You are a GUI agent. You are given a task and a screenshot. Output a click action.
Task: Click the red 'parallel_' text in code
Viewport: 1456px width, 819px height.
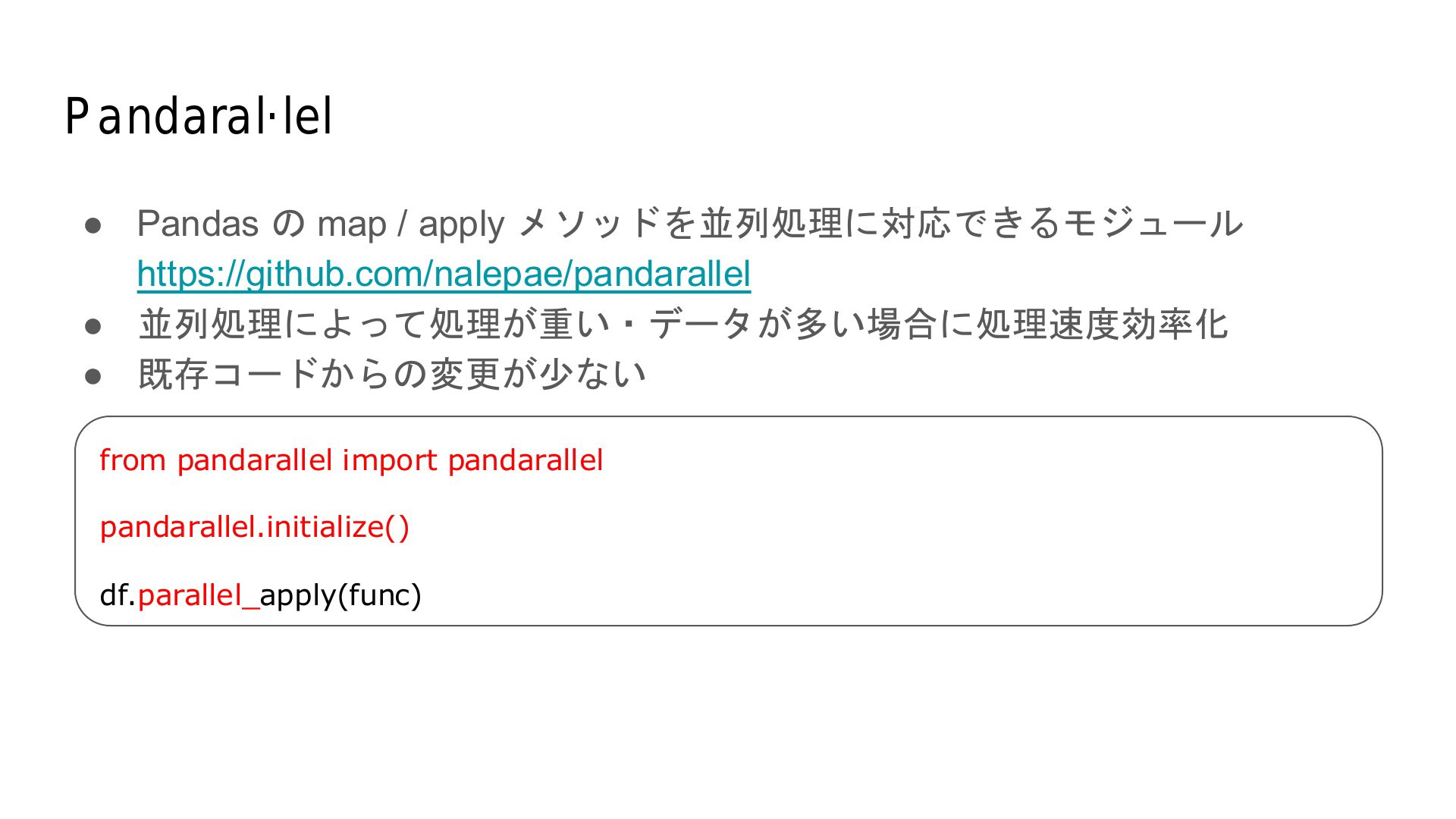click(x=199, y=595)
